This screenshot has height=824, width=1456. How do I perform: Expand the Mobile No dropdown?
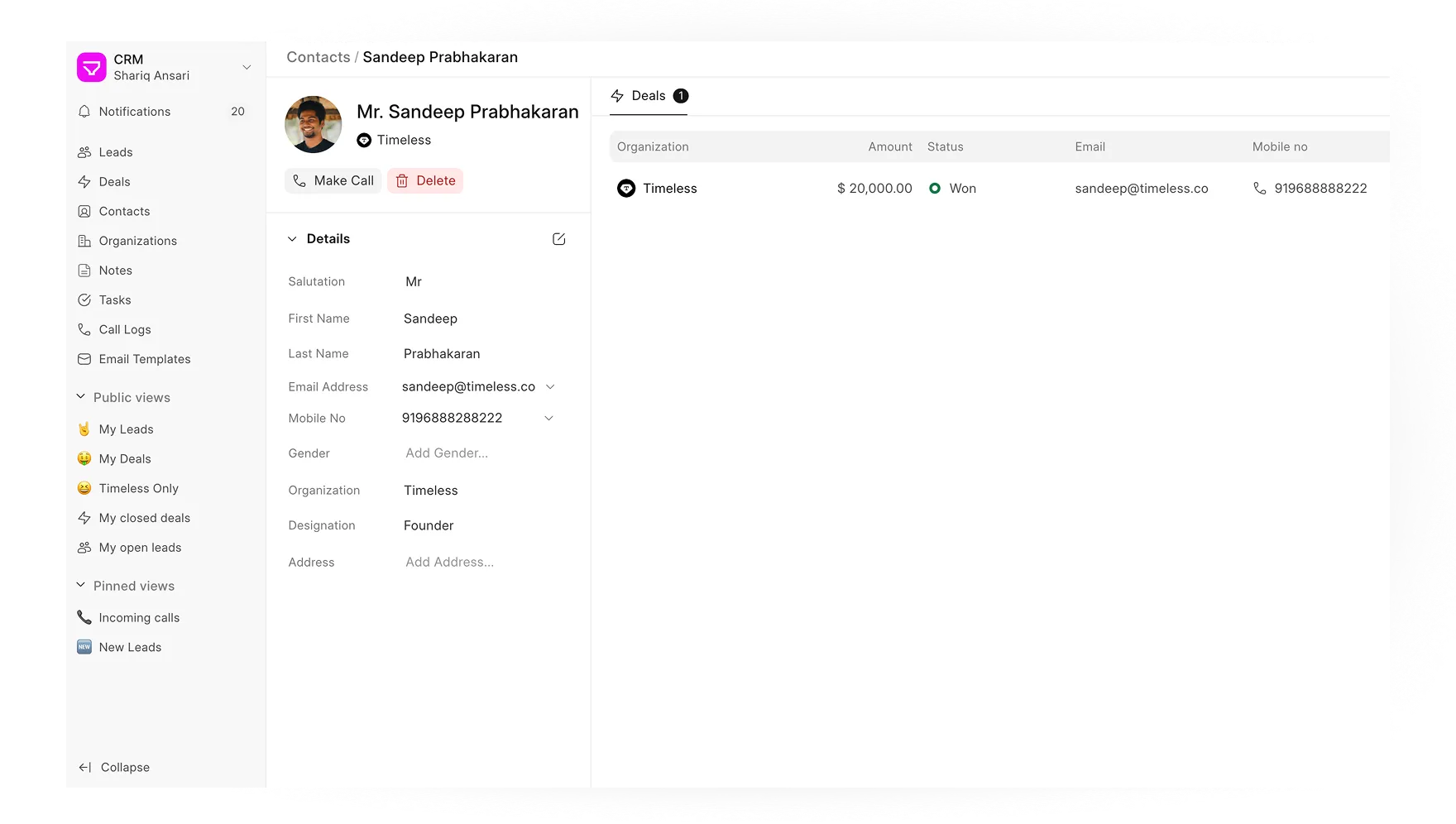click(x=548, y=419)
